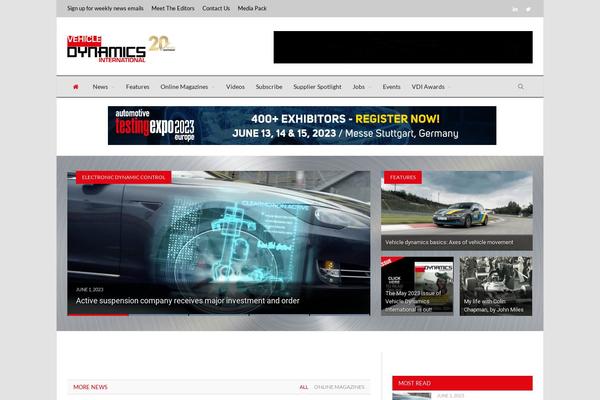The height and width of the screenshot is (400, 600).
Task: Go to the home icon in navigation
Action: (x=76, y=87)
